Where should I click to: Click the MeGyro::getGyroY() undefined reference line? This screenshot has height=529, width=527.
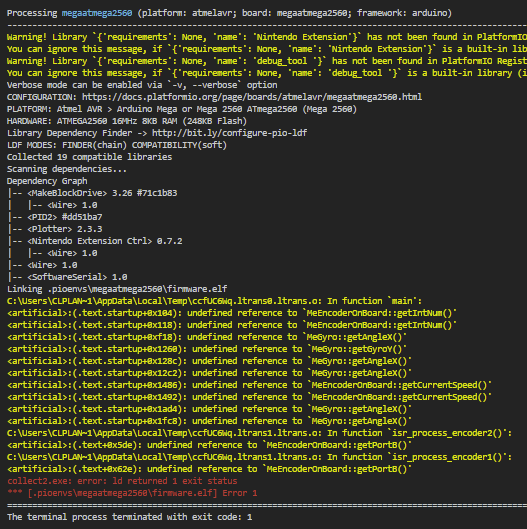[x=207, y=349]
